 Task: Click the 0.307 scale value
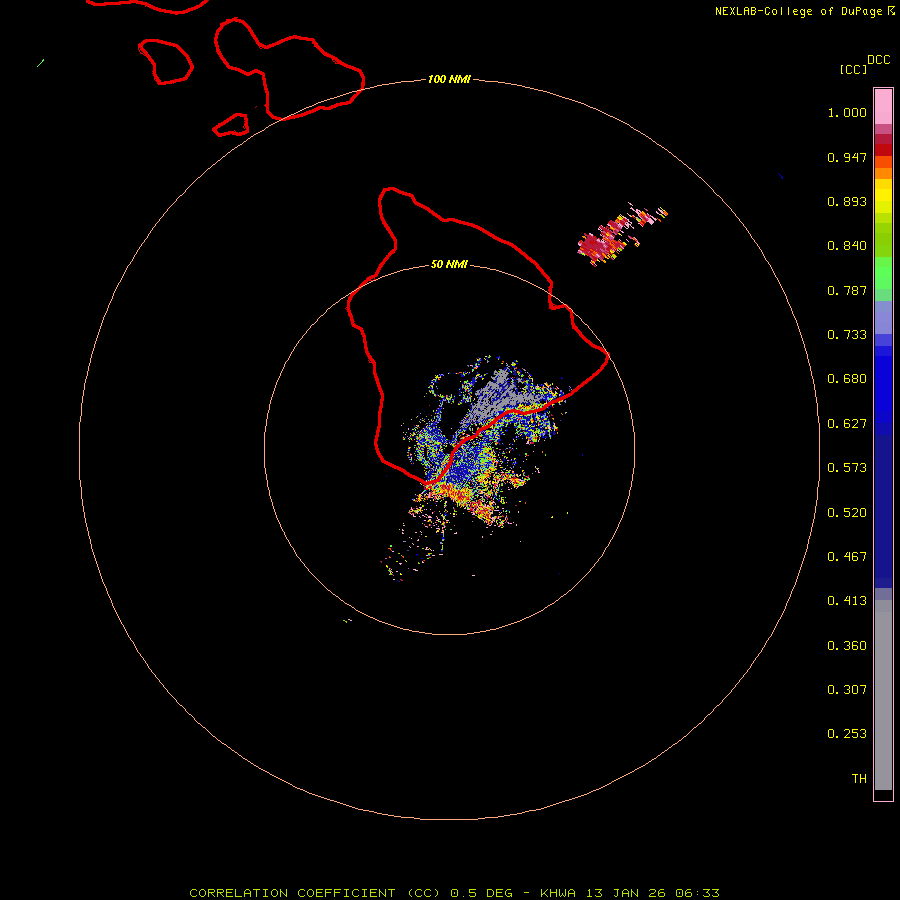click(847, 690)
